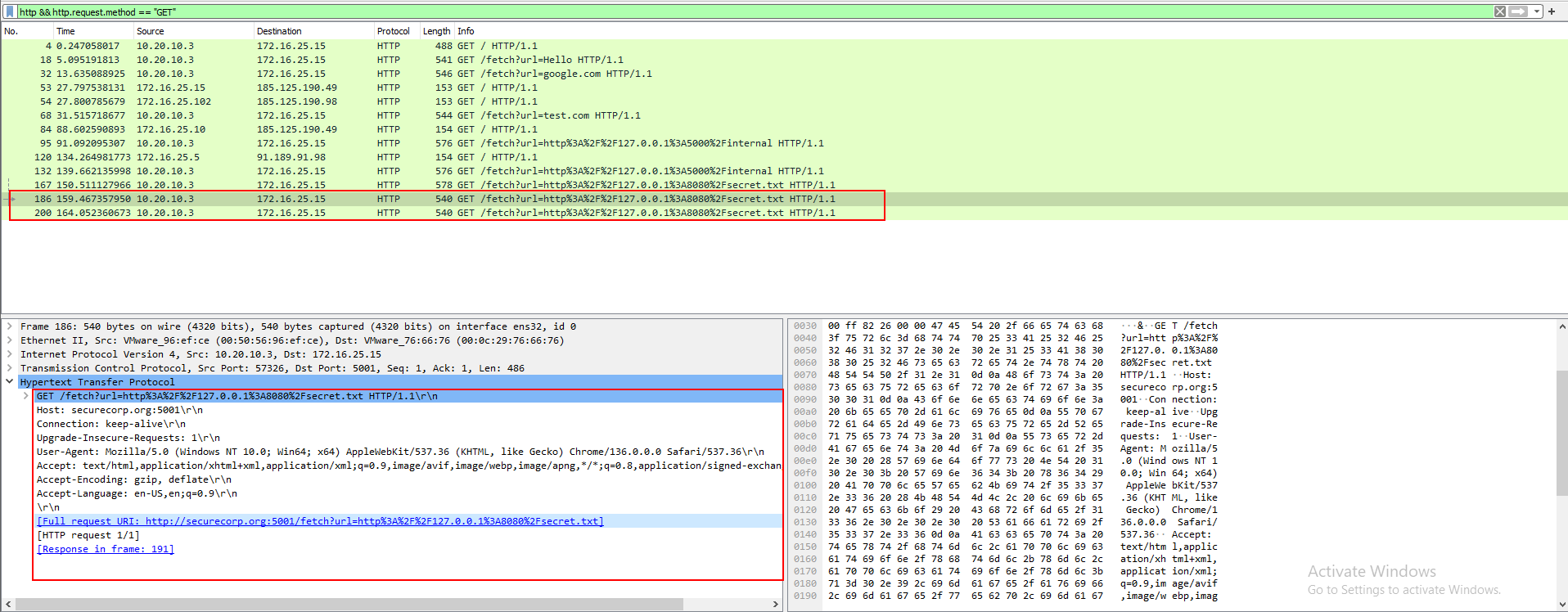The image size is (1568, 612).
Task: Click inside the display filter text field
Action: (737, 11)
